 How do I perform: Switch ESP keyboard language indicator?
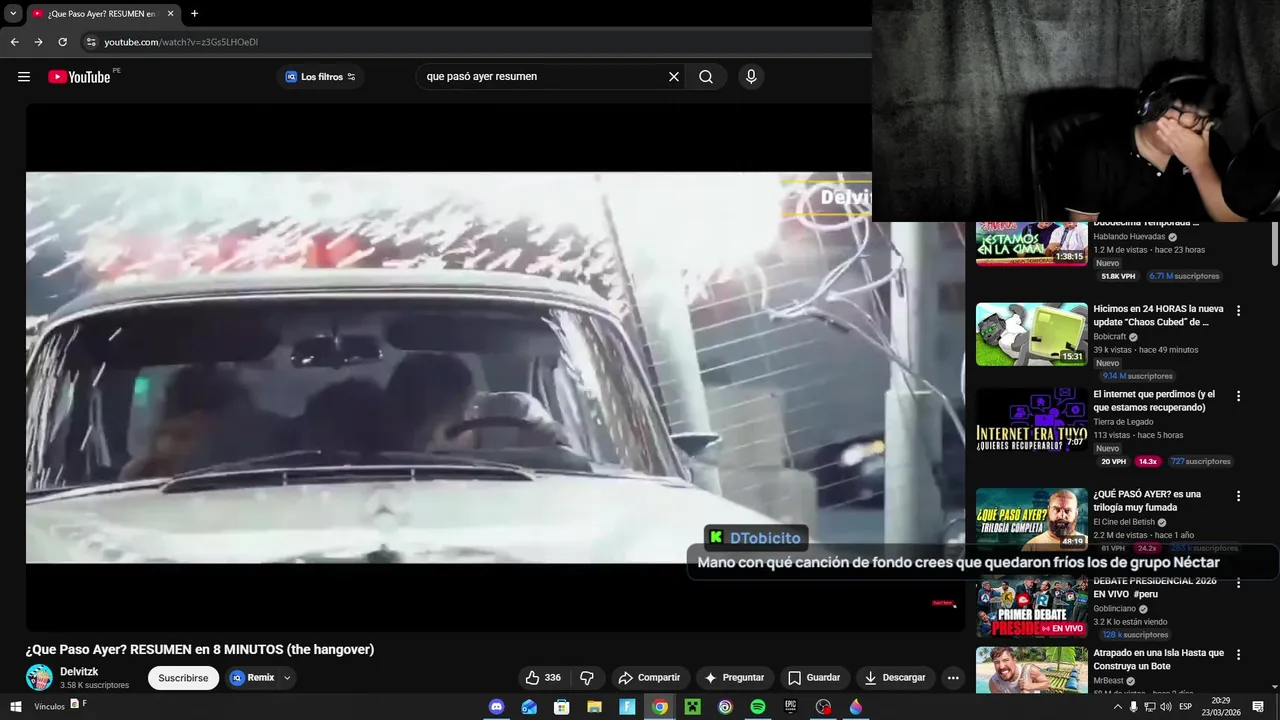(1186, 707)
